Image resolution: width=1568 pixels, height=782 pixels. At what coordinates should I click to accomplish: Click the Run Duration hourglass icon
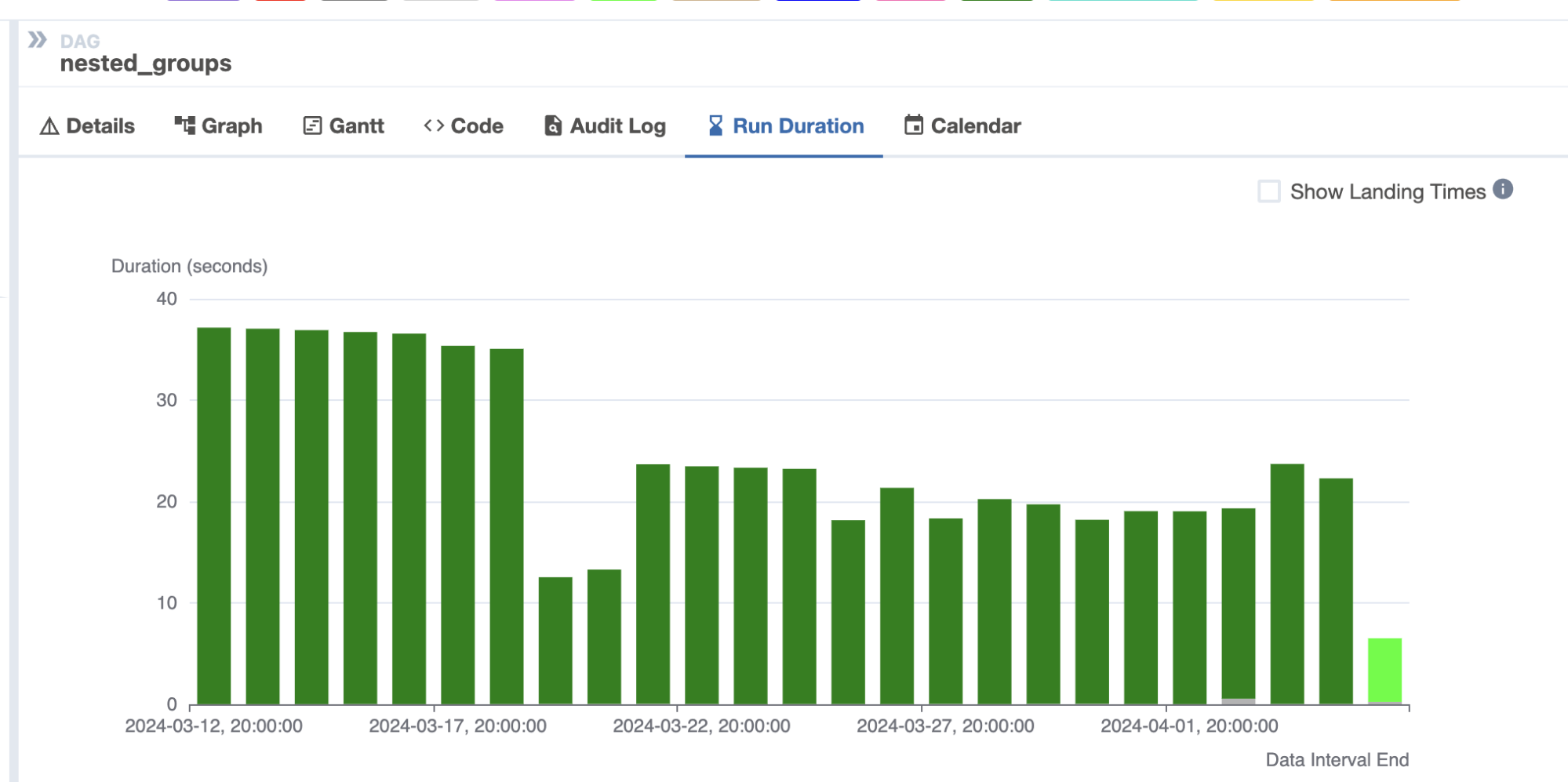(715, 125)
